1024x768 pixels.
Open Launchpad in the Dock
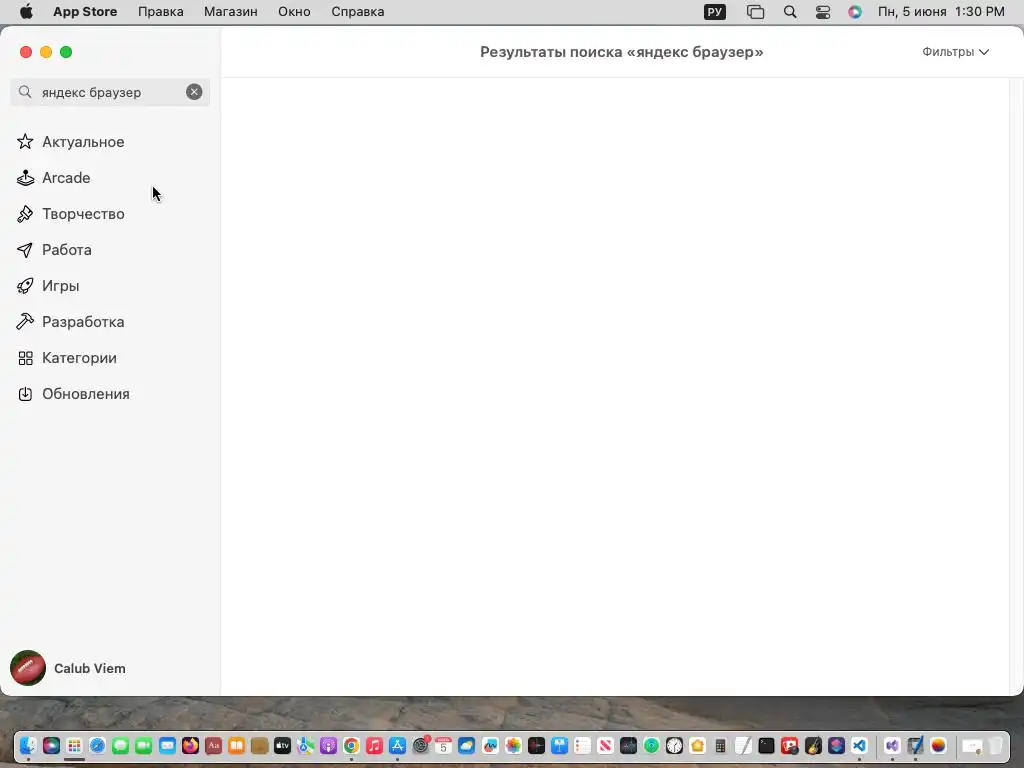pos(74,746)
